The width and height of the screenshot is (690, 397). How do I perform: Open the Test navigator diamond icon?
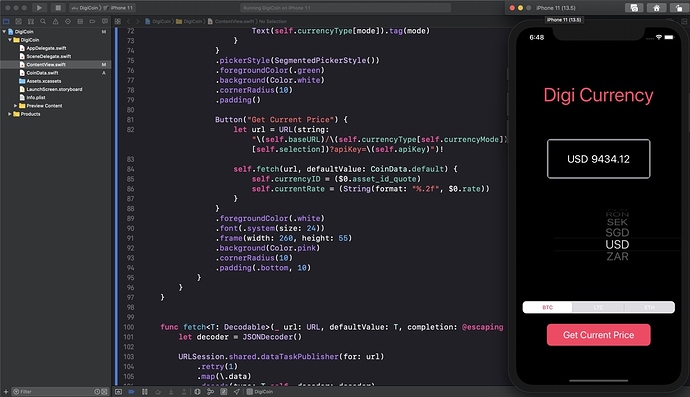click(68, 21)
